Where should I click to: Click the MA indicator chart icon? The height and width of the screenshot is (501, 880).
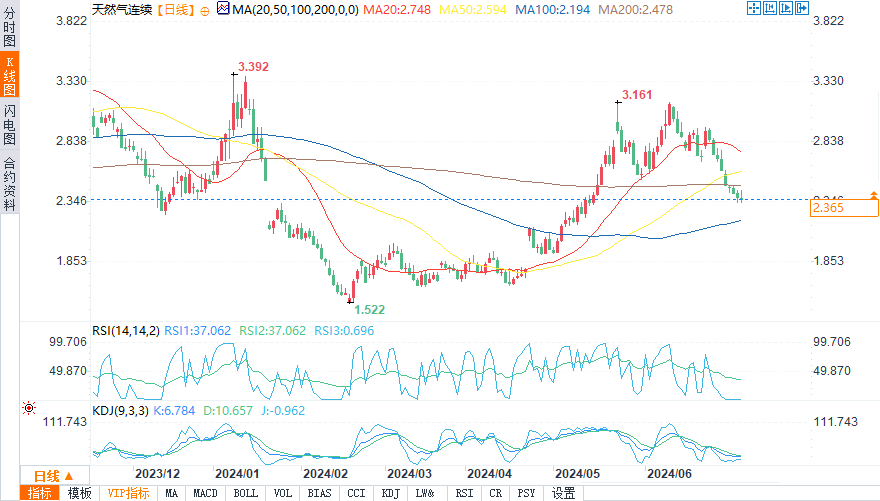tap(222, 10)
